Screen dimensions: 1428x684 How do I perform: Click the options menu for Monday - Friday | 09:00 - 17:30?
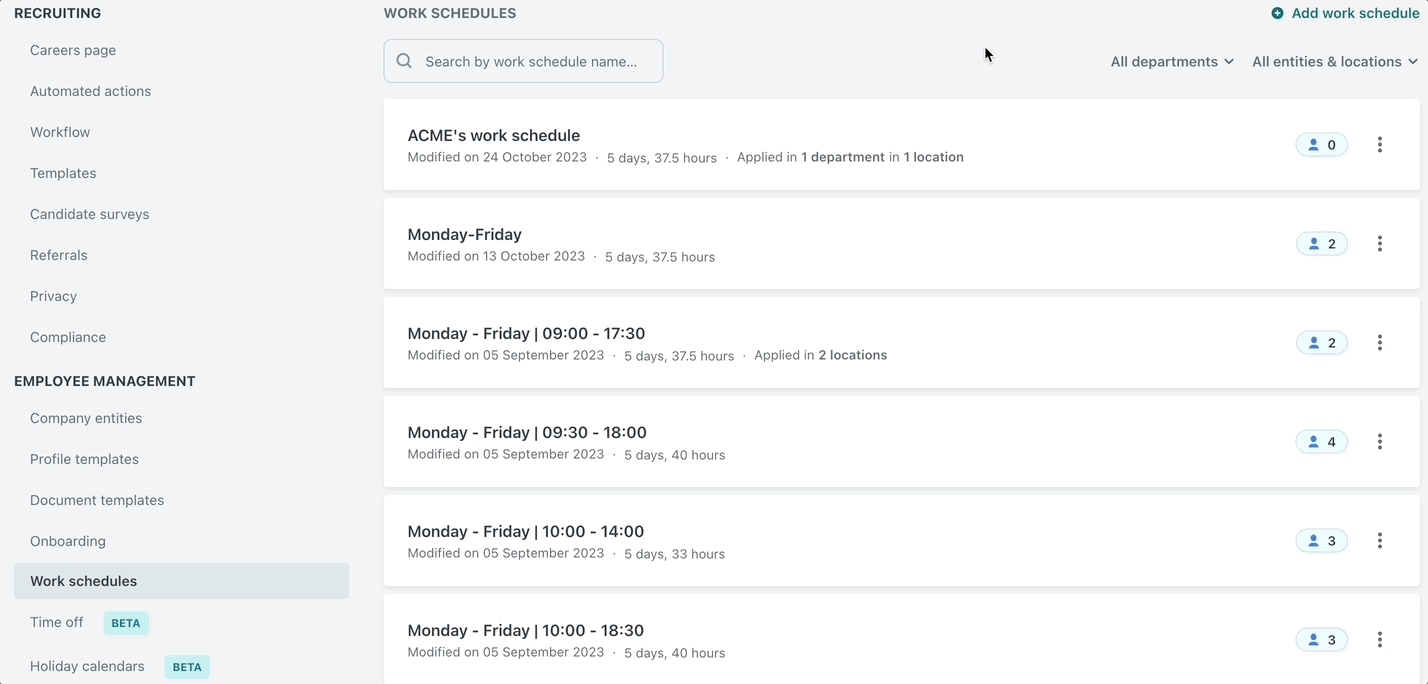1380,342
